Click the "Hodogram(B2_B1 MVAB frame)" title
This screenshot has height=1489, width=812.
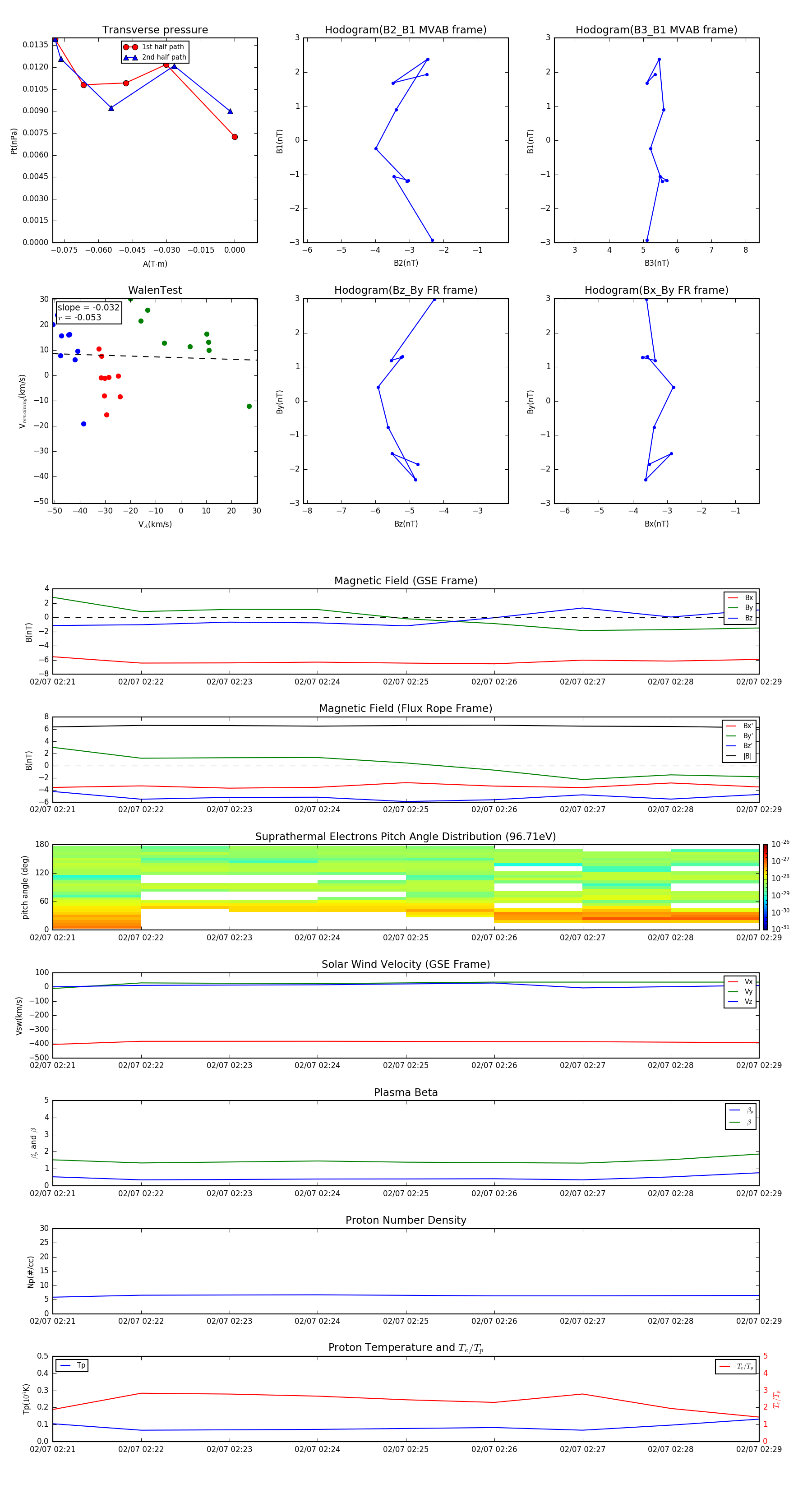tap(406, 30)
